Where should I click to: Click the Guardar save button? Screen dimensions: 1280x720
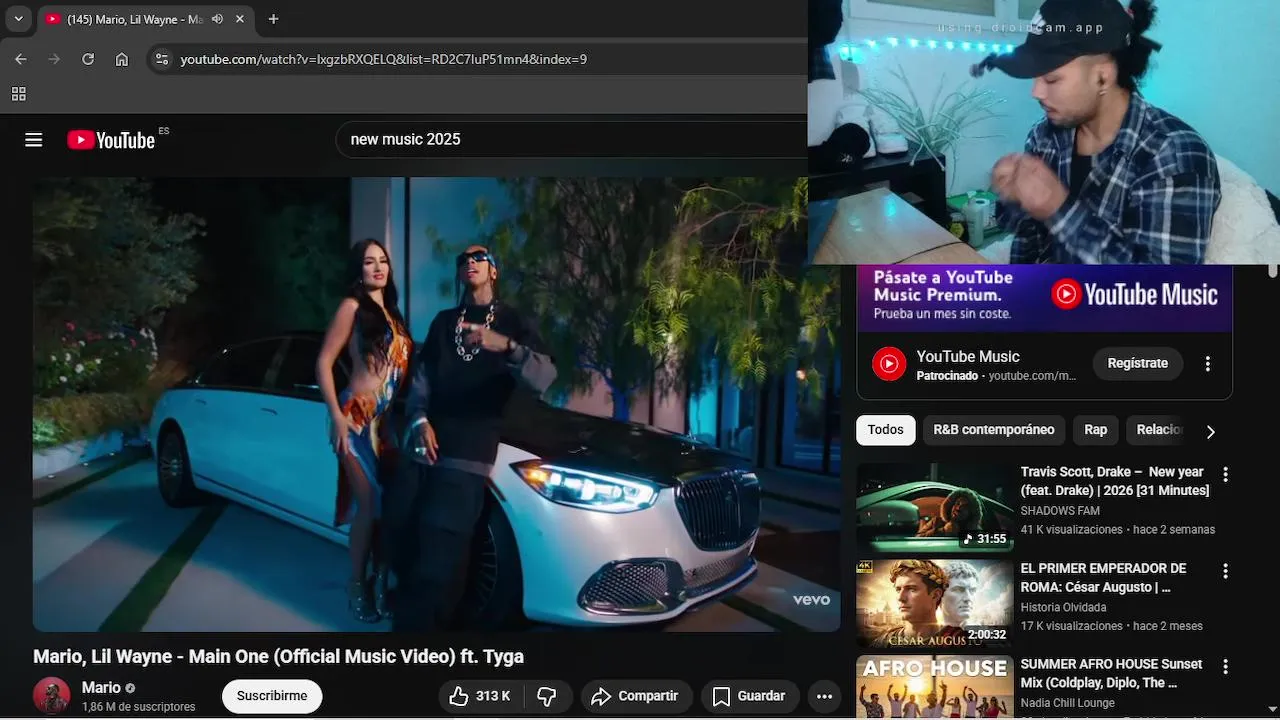coord(748,696)
